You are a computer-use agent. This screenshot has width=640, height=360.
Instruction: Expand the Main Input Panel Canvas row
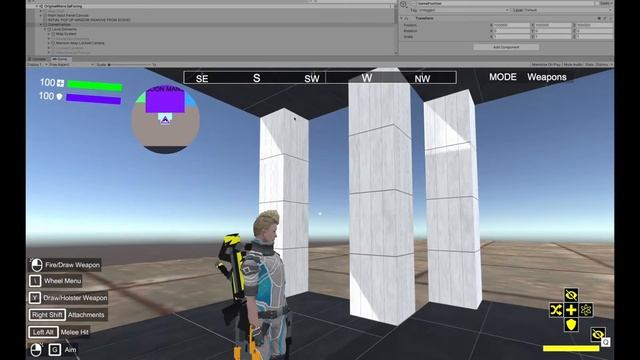(x=41, y=16)
